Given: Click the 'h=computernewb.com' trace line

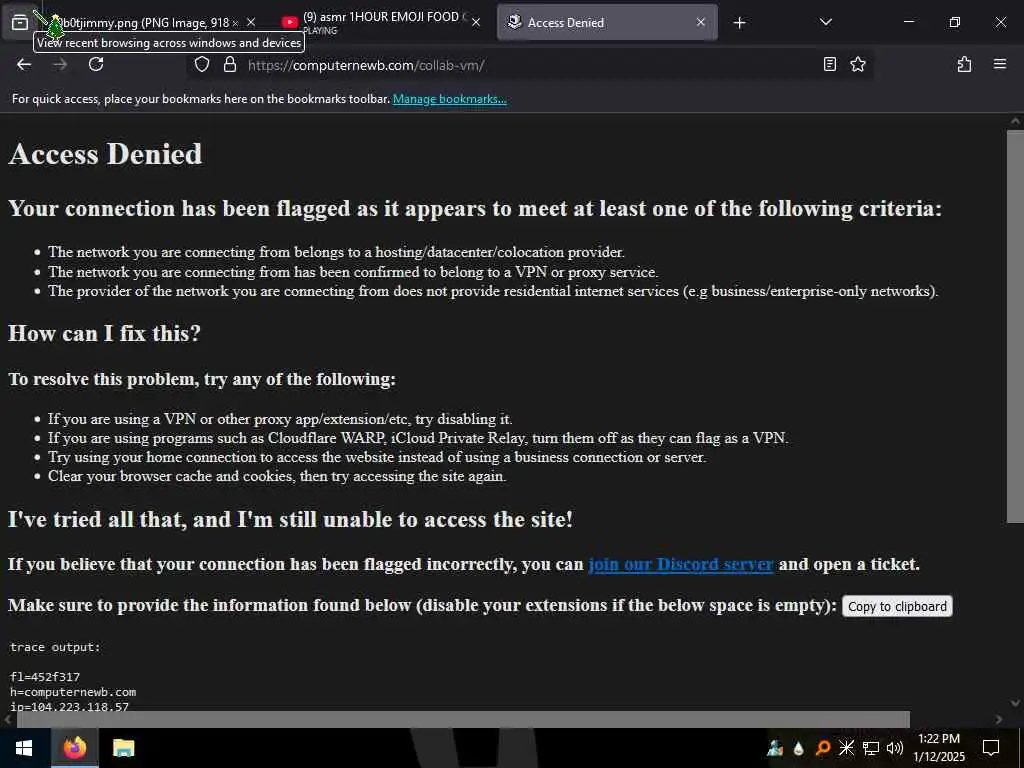Looking at the screenshot, I should (x=73, y=692).
